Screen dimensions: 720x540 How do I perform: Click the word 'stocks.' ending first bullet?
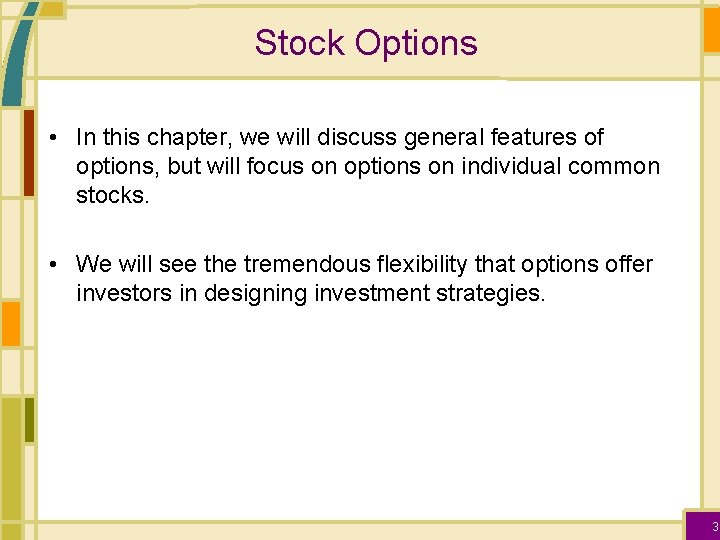[112, 195]
